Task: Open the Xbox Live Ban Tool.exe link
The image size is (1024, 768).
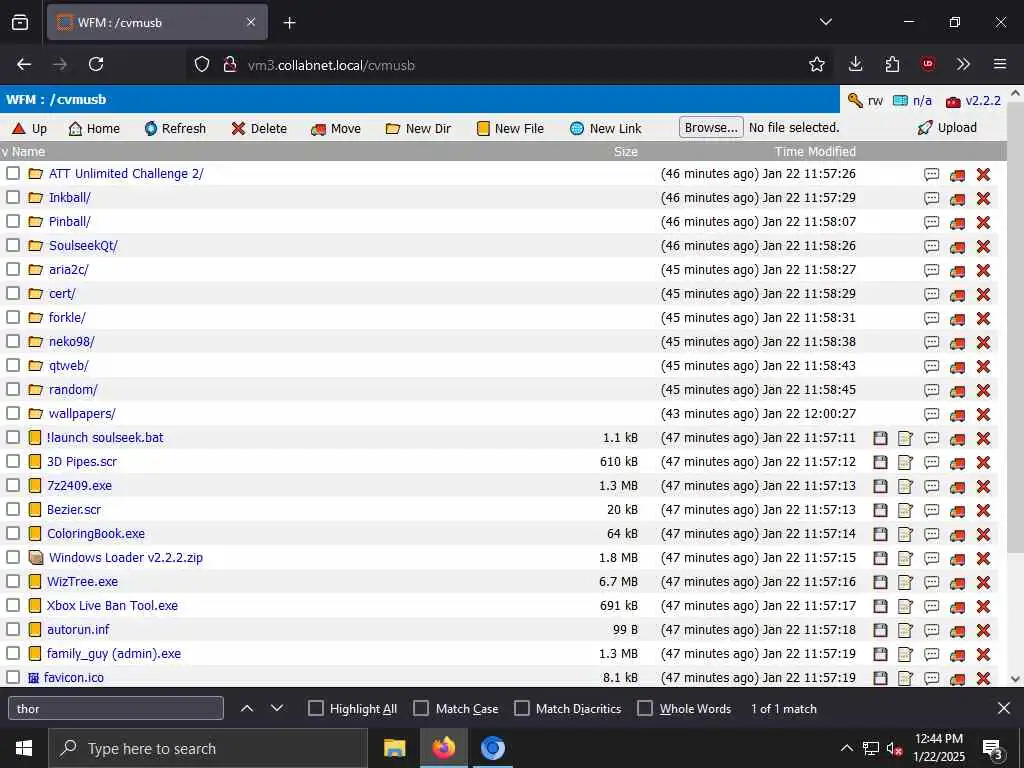Action: [x=112, y=605]
